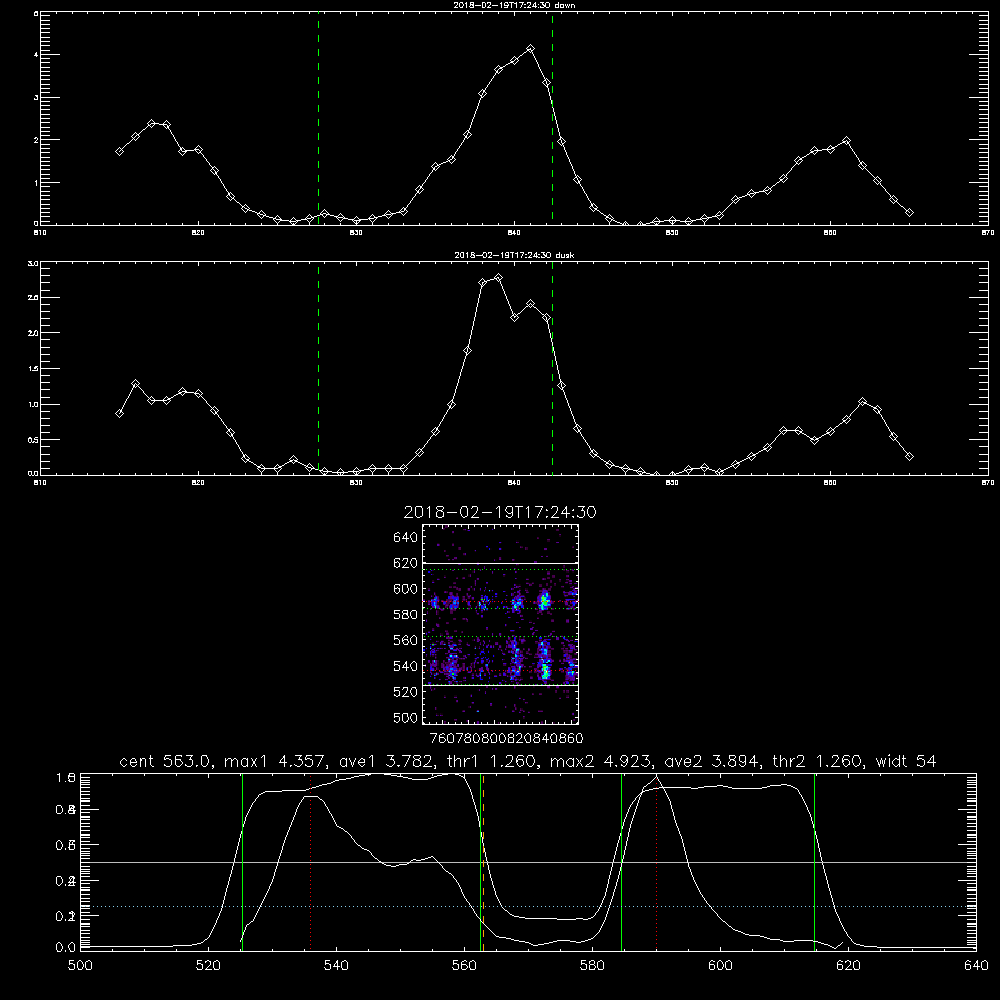Click the orange dashed center line in bottom plot
1000x1000 pixels.
pos(483,862)
